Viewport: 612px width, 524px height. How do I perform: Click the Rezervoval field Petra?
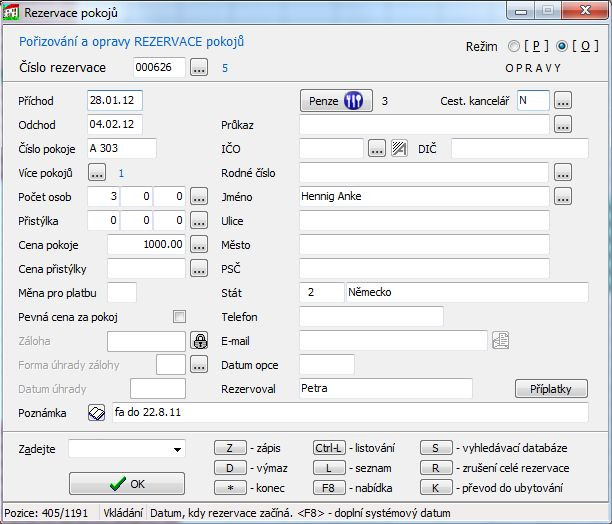[386, 389]
